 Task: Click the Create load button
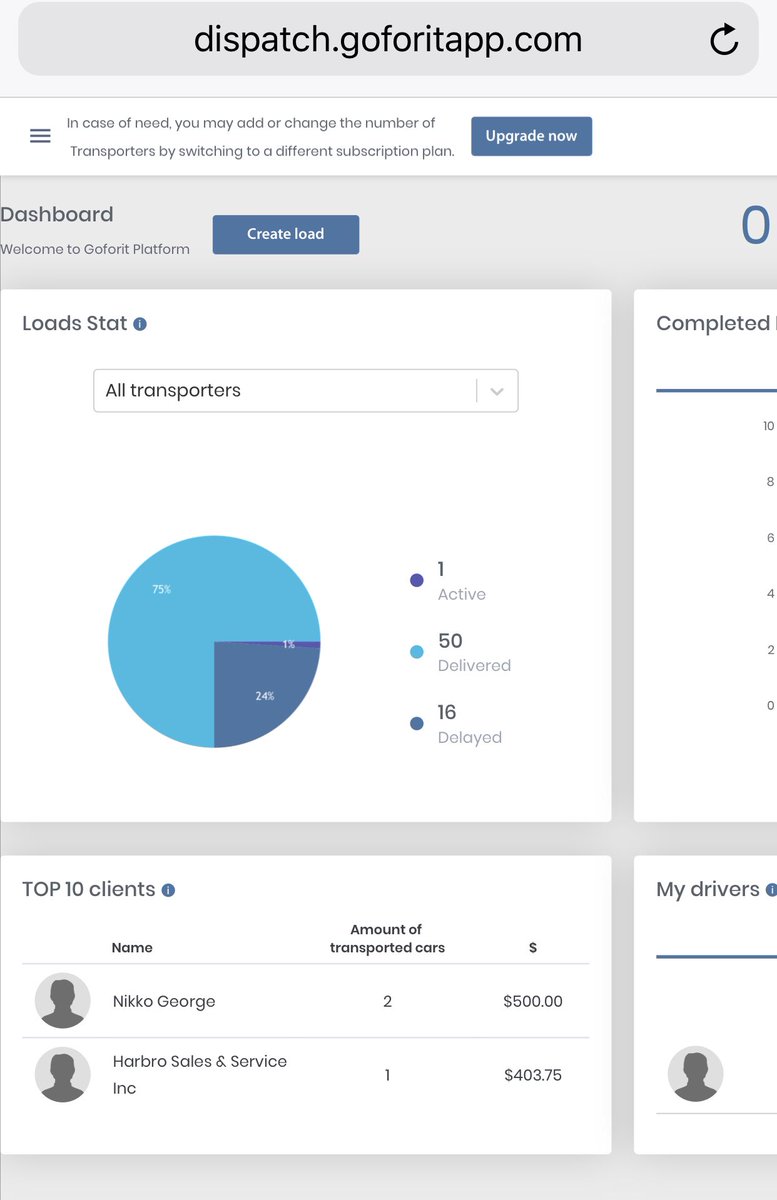click(x=285, y=234)
